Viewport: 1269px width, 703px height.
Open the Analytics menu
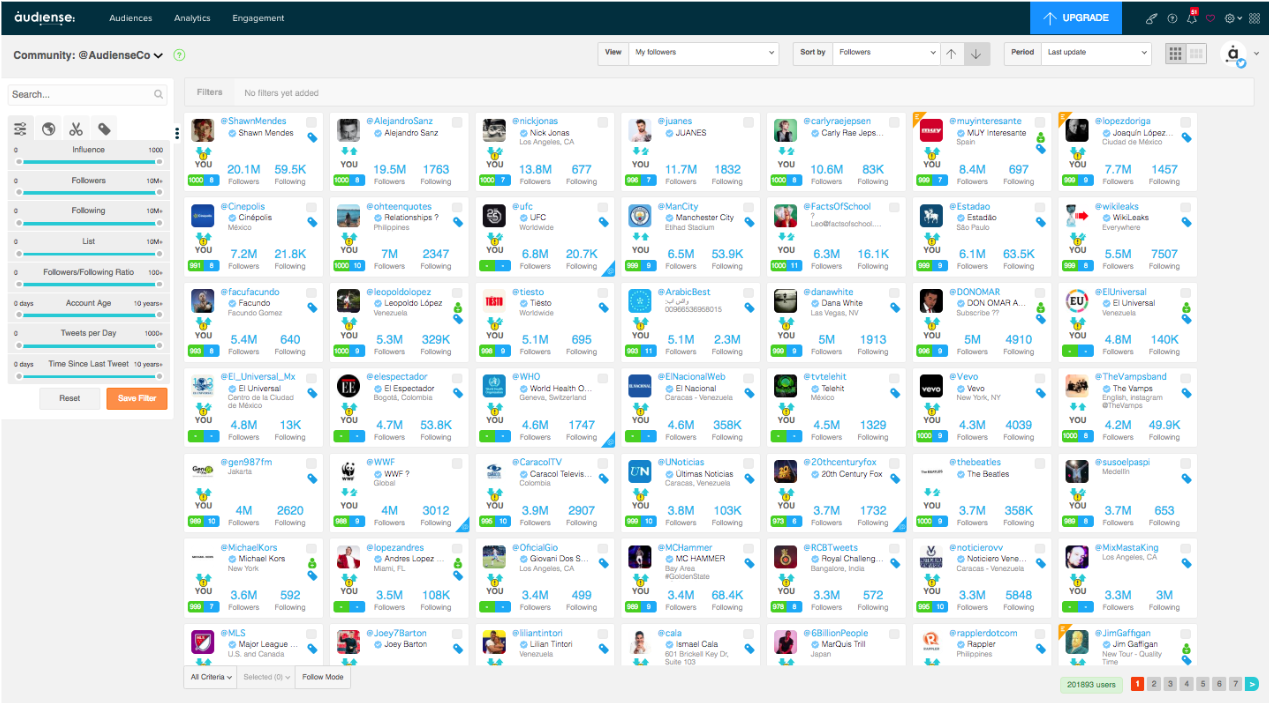tap(192, 18)
